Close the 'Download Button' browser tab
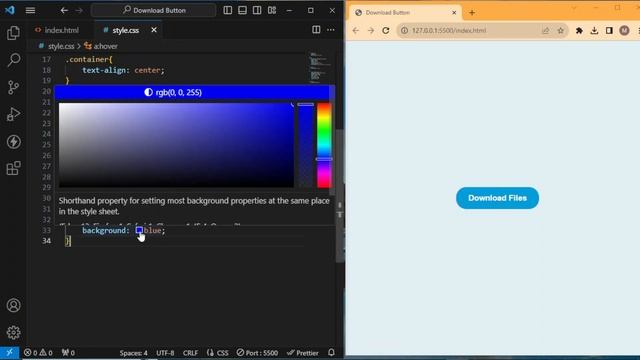This screenshot has width=640, height=360. tap(454, 13)
